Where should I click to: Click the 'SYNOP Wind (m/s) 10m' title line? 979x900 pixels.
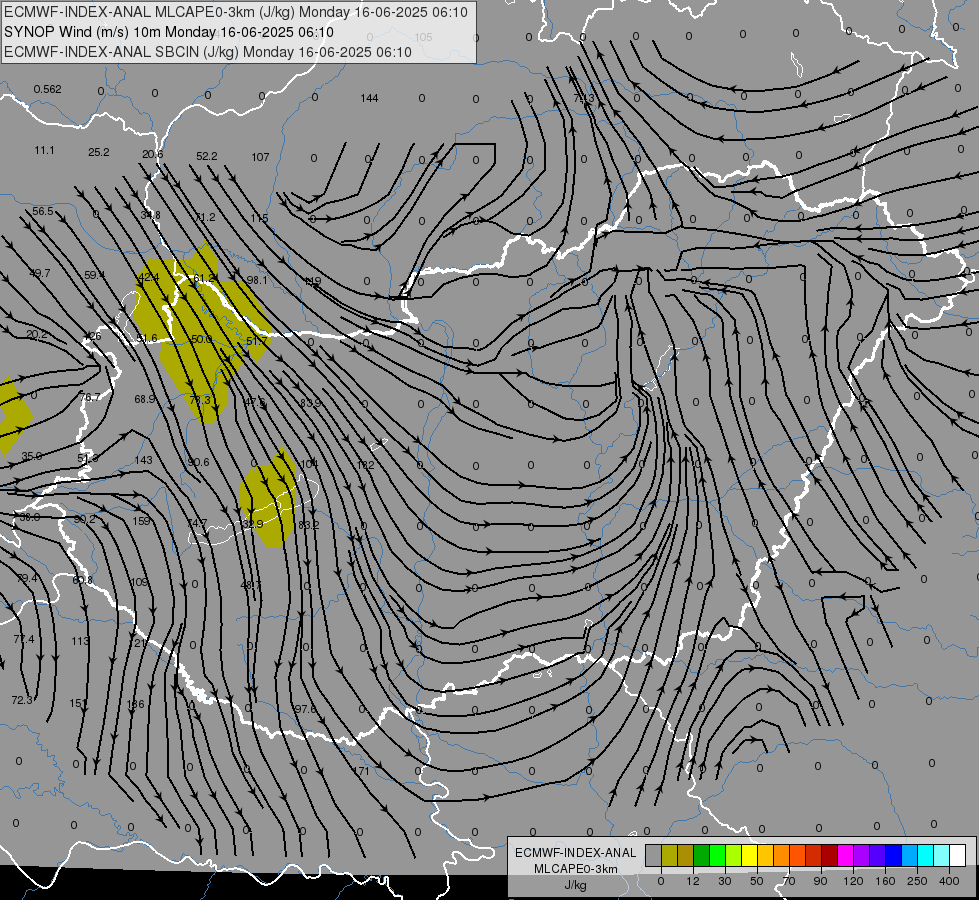click(x=169, y=32)
